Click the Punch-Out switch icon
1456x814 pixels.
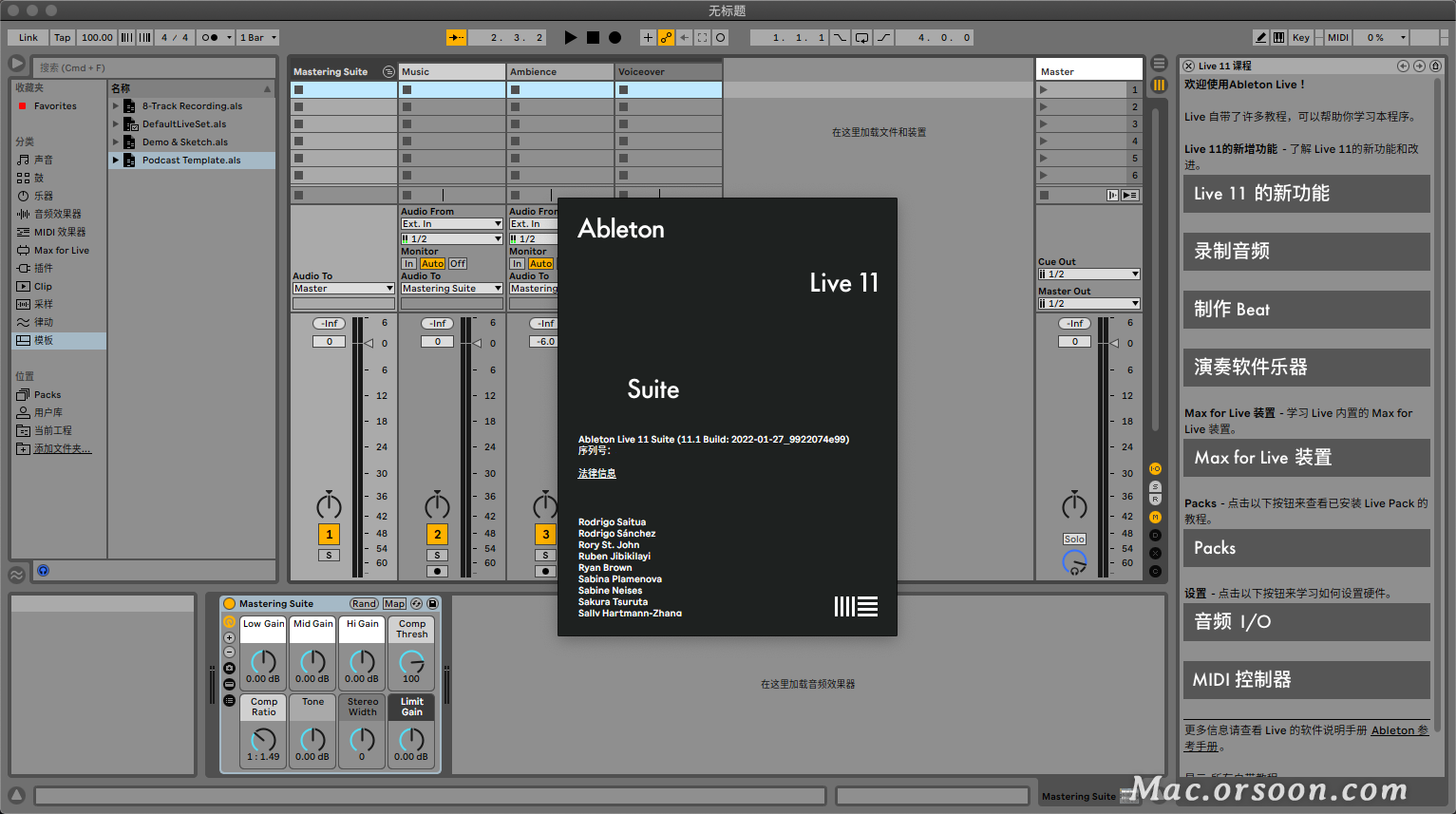click(x=883, y=37)
